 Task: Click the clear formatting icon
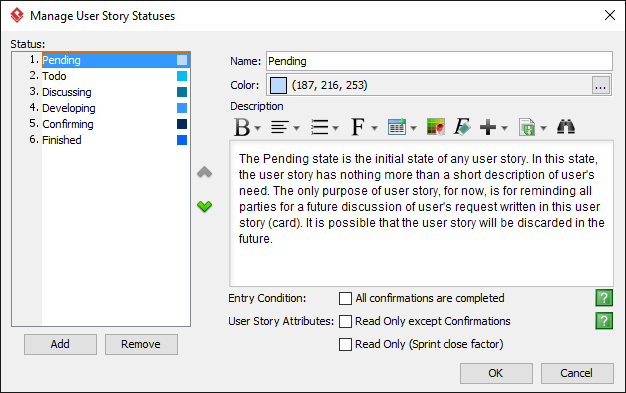[462, 127]
